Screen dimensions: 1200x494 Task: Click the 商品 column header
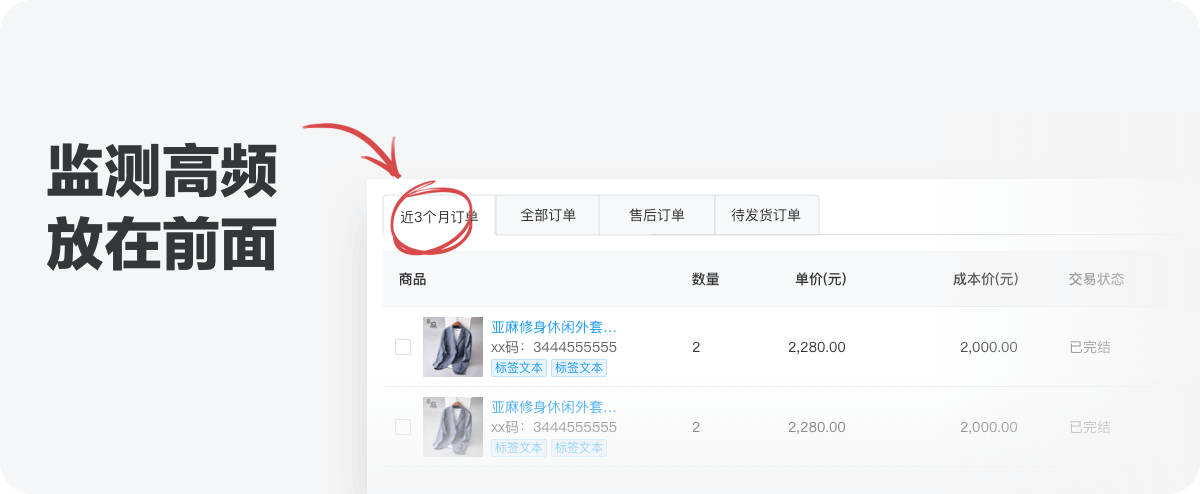412,279
